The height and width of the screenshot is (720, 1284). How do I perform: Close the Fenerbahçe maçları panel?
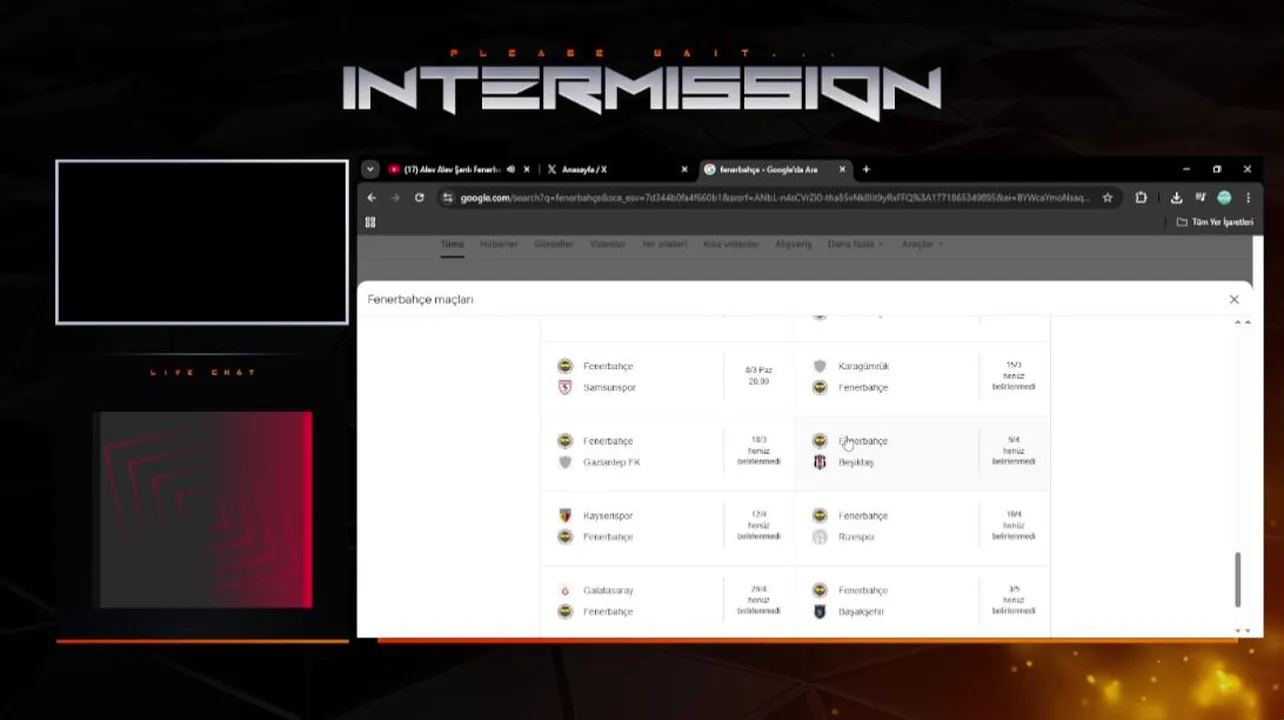tap(1234, 299)
